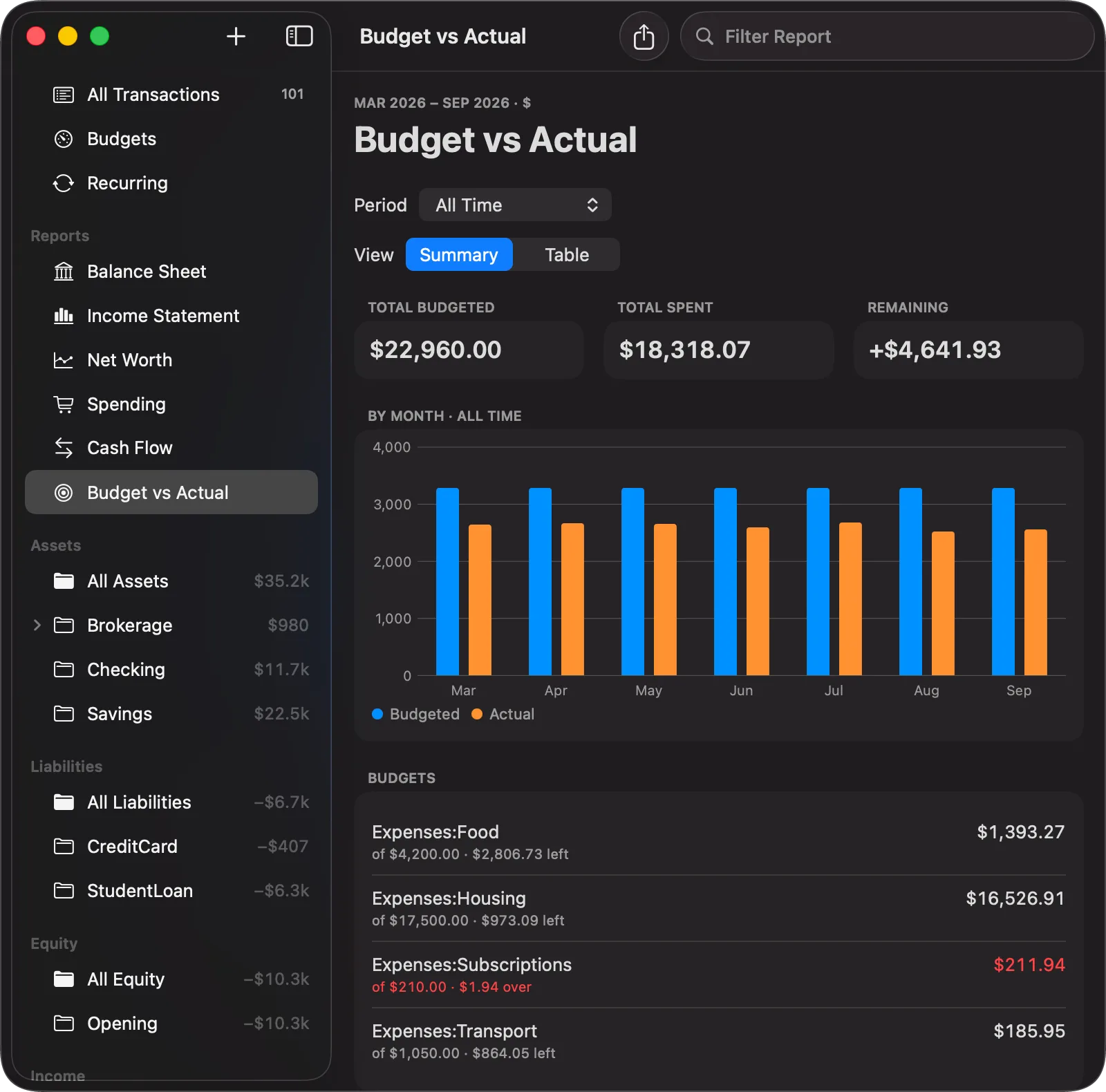Click the orange Sep actual bar
Image resolution: width=1106 pixels, height=1092 pixels.
pyautogui.click(x=1035, y=603)
